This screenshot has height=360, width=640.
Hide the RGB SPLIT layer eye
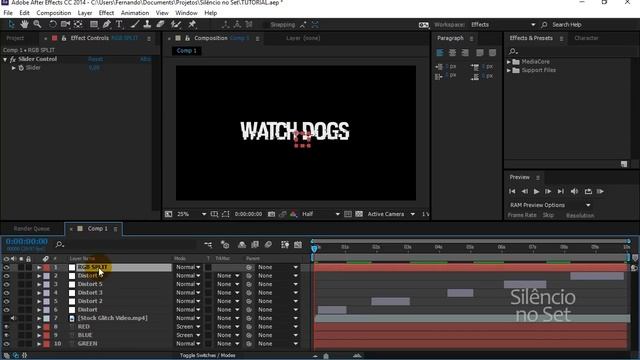(6, 267)
